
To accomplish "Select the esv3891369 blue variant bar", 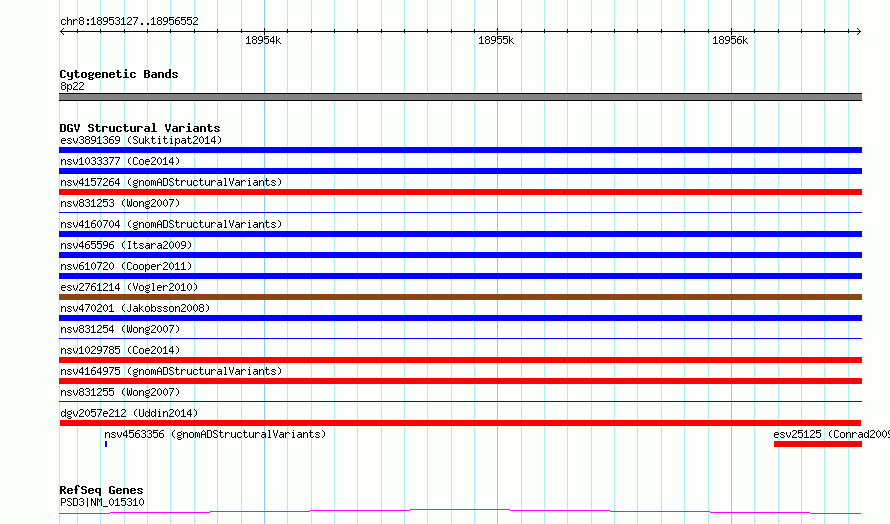I will pos(460,150).
